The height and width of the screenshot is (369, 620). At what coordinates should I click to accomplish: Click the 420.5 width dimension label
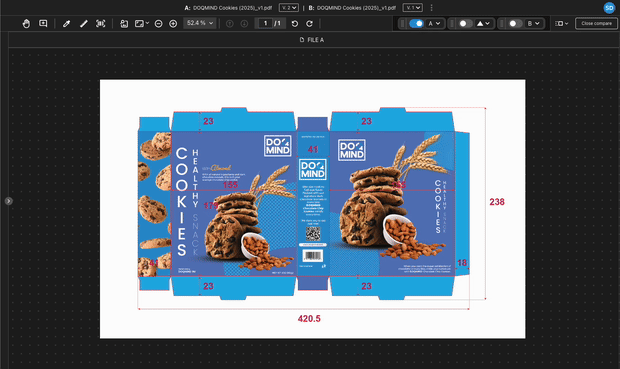pos(309,319)
